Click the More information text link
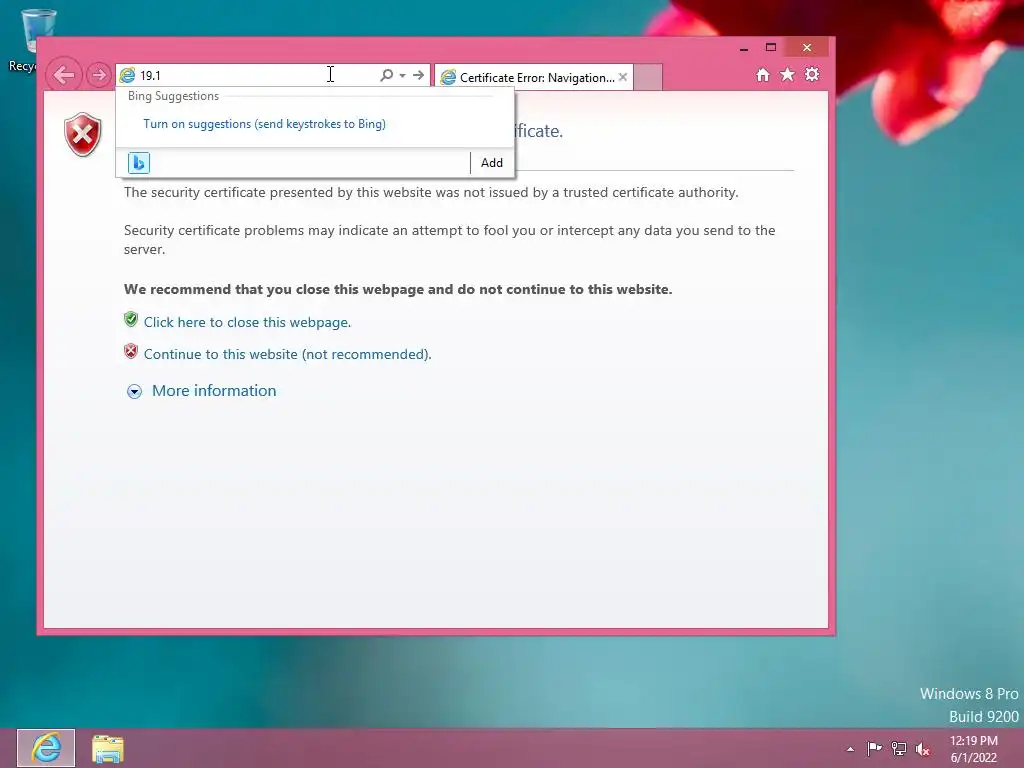 point(214,391)
